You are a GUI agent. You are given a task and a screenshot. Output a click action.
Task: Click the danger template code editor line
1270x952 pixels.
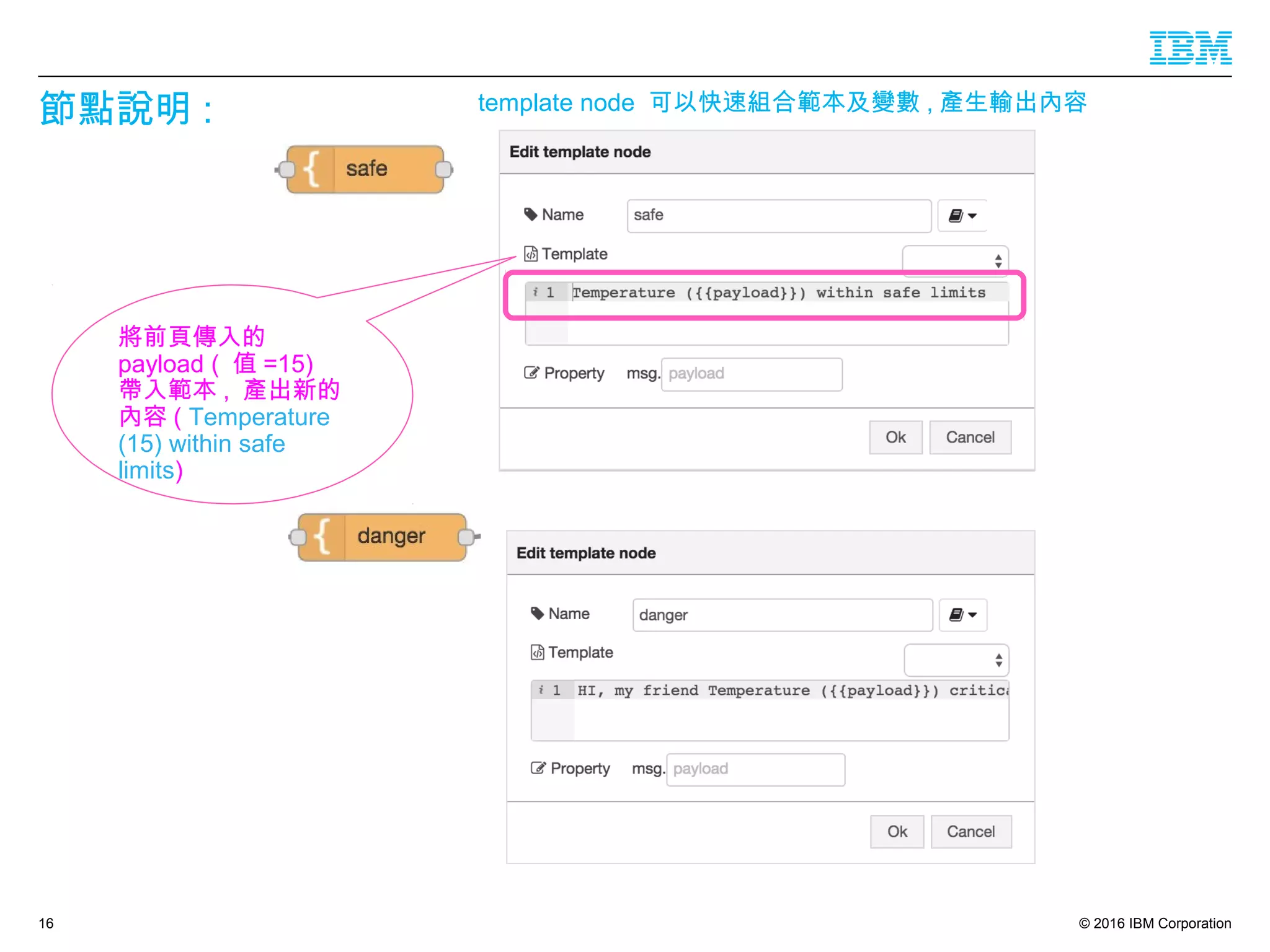(793, 690)
